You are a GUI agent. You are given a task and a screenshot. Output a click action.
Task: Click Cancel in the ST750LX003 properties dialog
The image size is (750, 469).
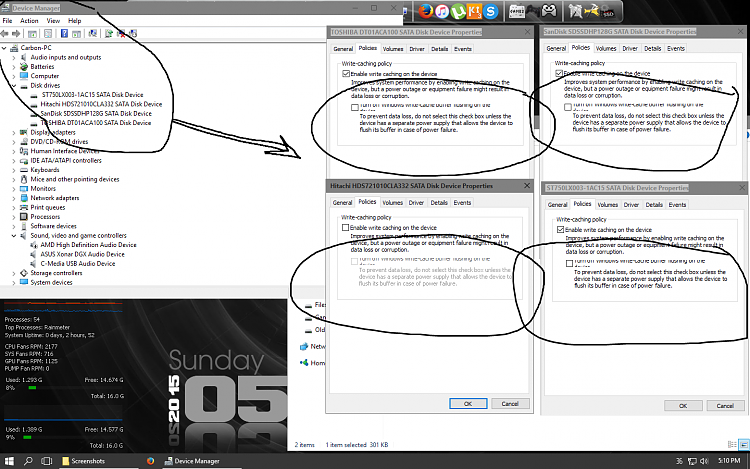tap(725, 405)
